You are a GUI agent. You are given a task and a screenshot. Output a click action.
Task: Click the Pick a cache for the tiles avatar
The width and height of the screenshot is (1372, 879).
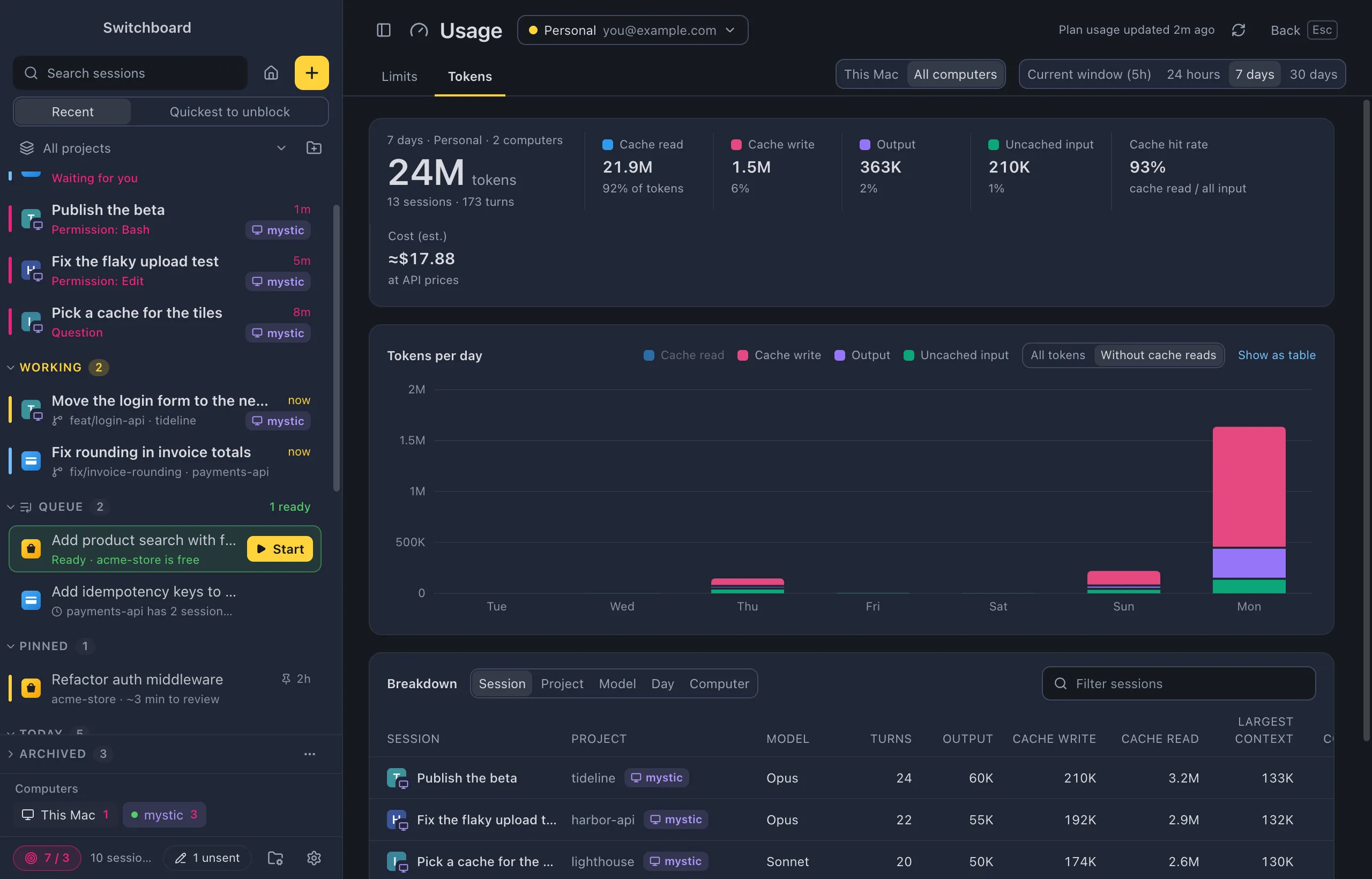coord(32,322)
